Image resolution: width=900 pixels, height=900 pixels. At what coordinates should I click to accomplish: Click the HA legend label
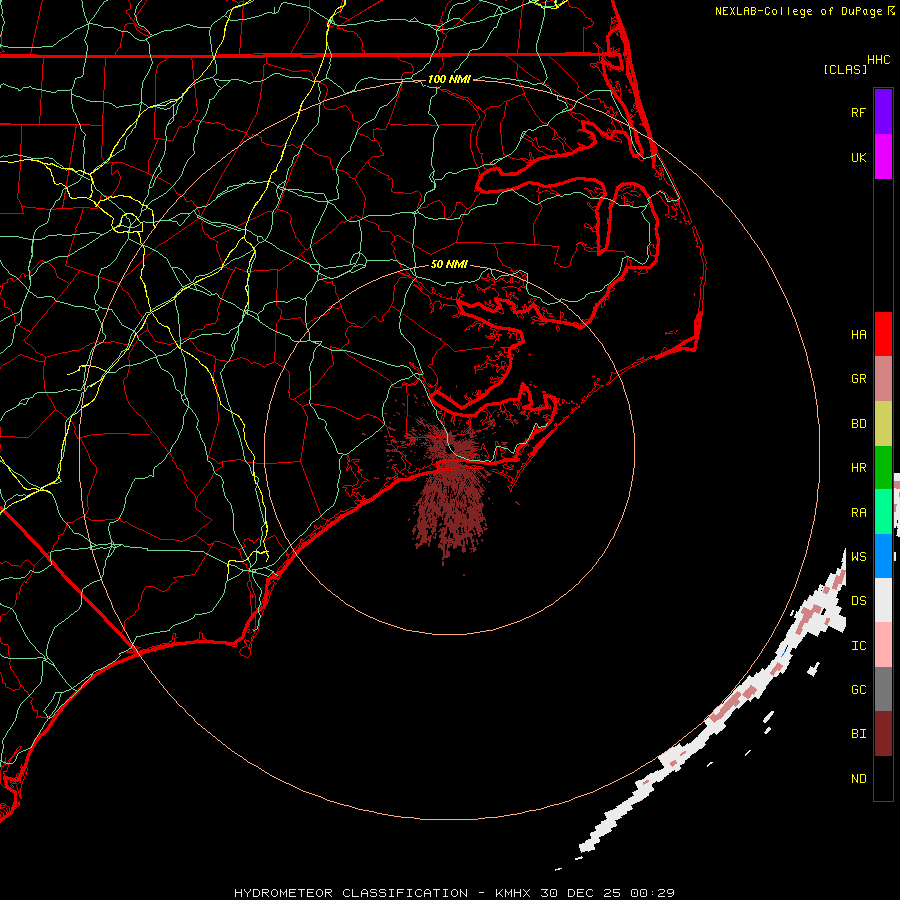[858, 335]
